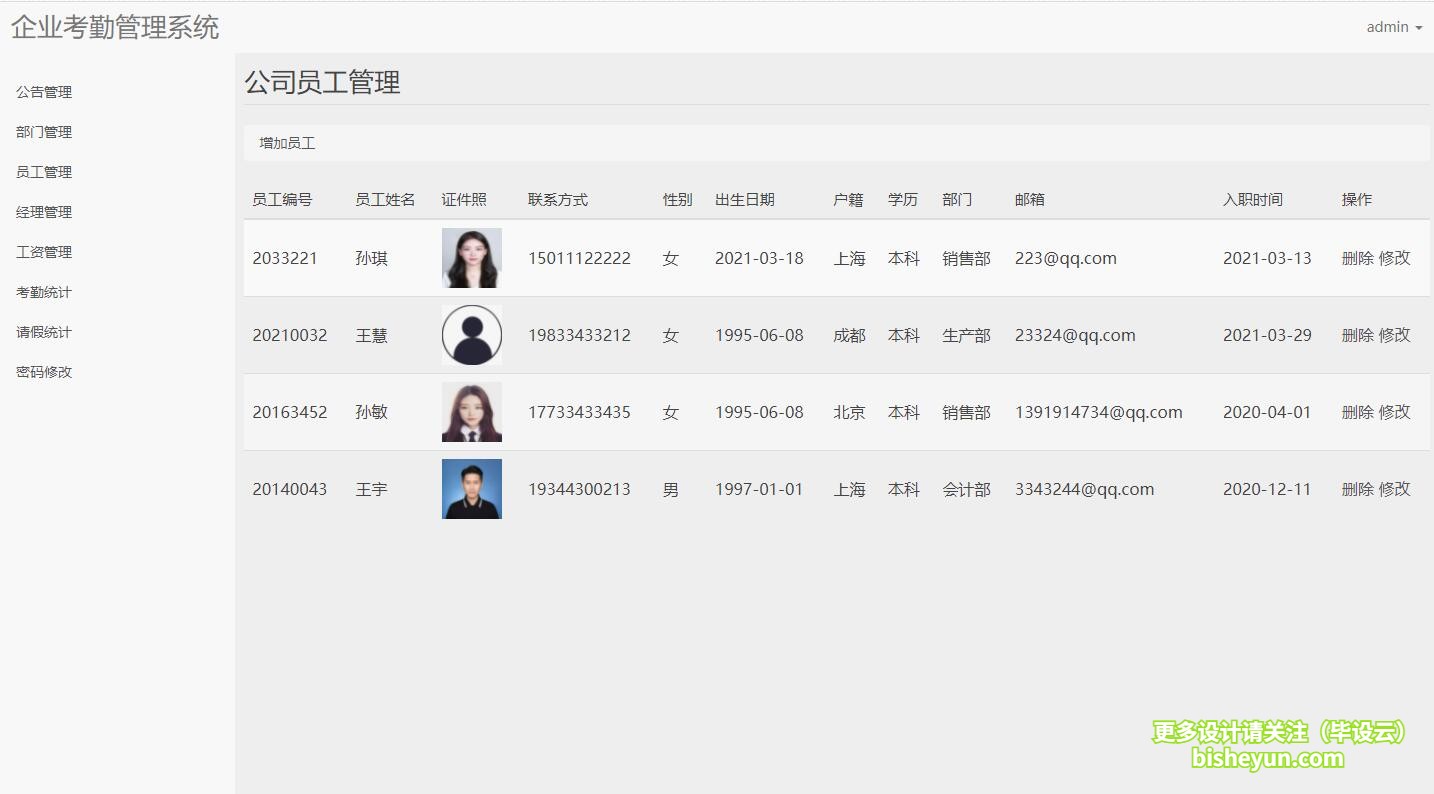Edit employee 王慧 via 修改 link
The width and height of the screenshot is (1434, 794).
tap(1394, 335)
